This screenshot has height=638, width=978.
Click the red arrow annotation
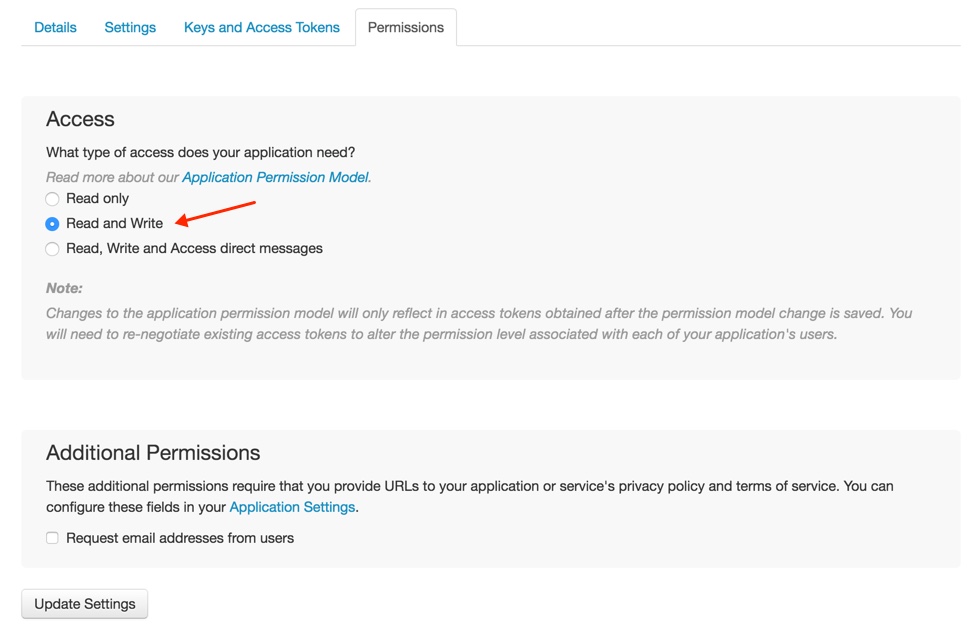(215, 212)
